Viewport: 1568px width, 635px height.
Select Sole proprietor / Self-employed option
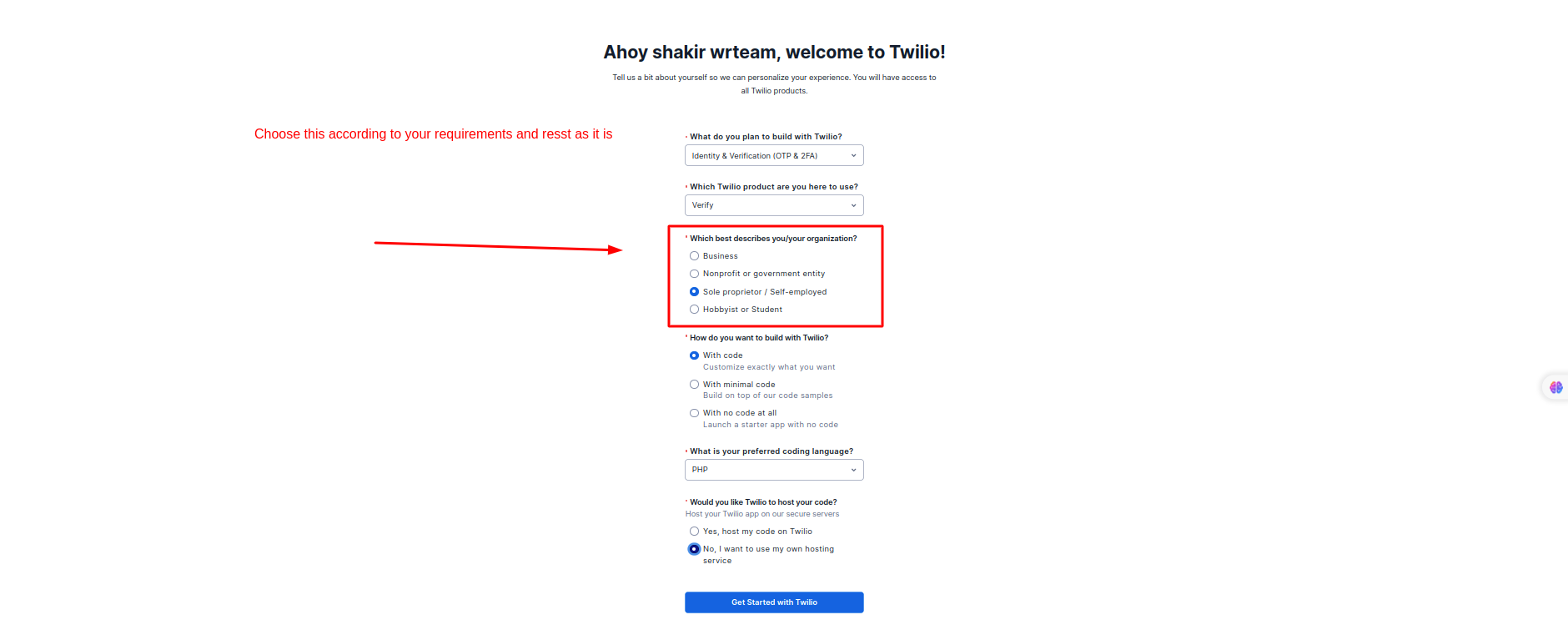click(x=694, y=291)
